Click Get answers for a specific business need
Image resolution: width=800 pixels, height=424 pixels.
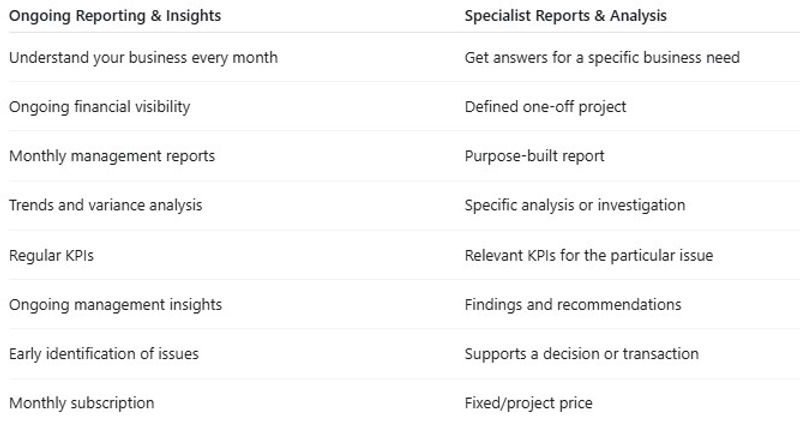pos(602,58)
